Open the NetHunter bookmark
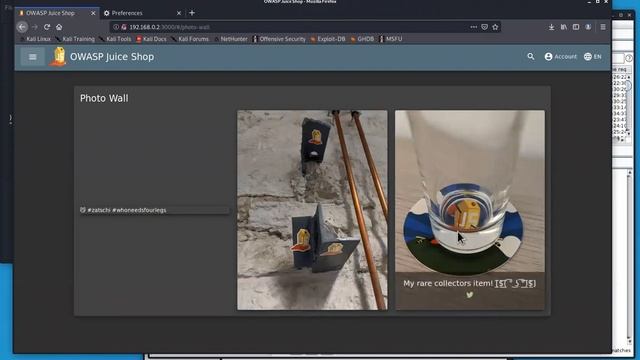 (x=231, y=39)
